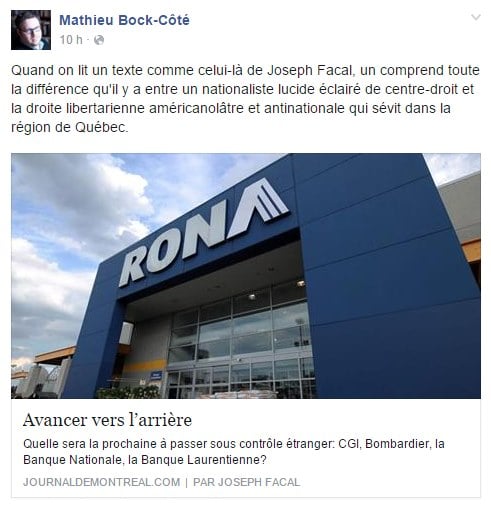Click the word Québec in post text
The image size is (491, 508).
point(100,127)
